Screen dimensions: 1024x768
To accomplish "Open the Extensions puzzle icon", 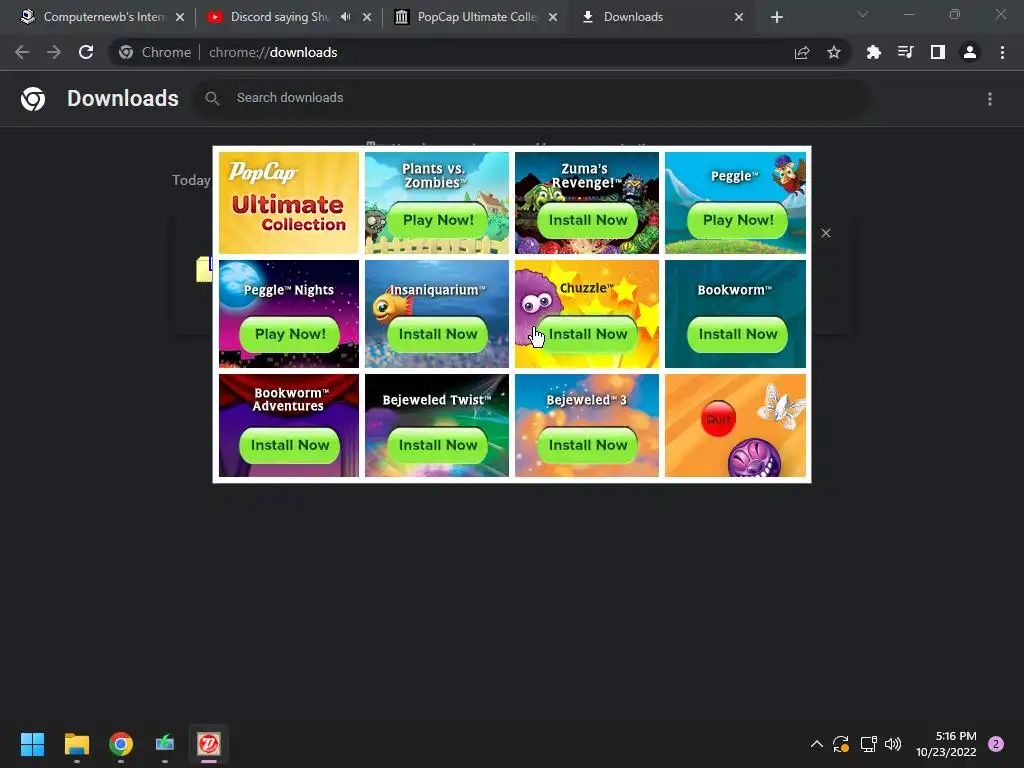I will [x=874, y=52].
